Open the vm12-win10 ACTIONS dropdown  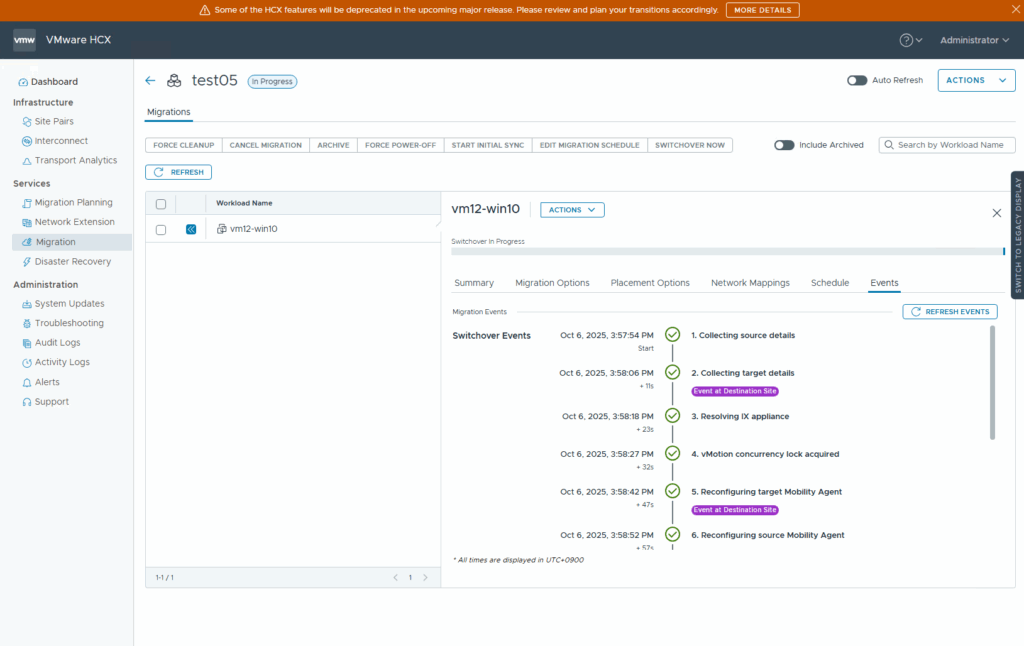(x=572, y=210)
